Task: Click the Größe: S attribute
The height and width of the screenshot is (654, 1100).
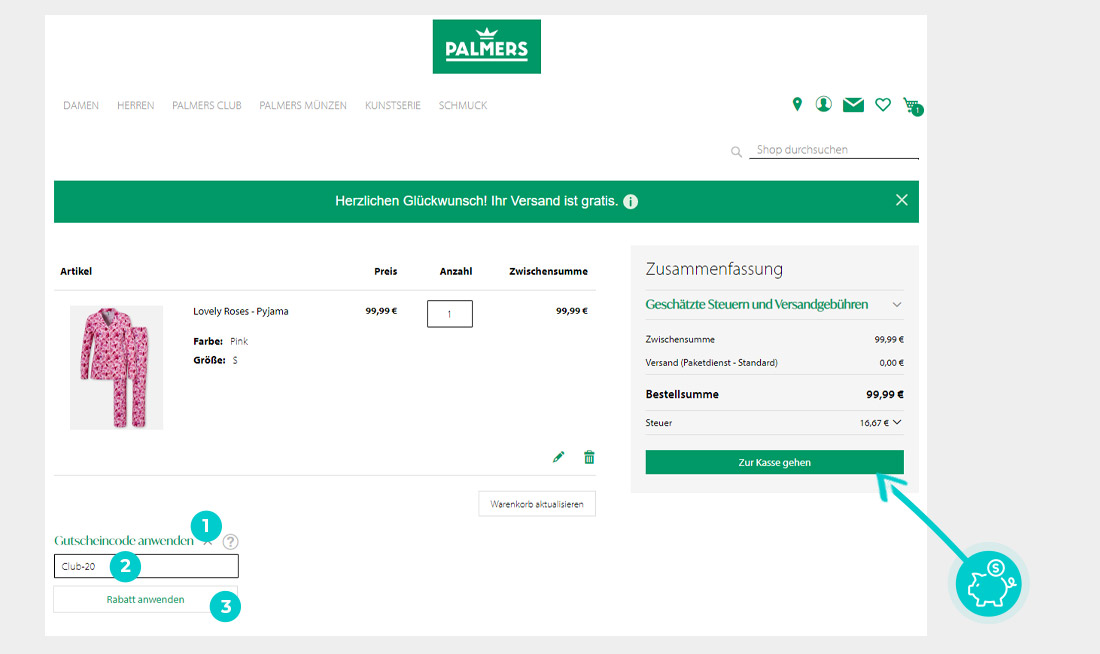Action: point(215,361)
